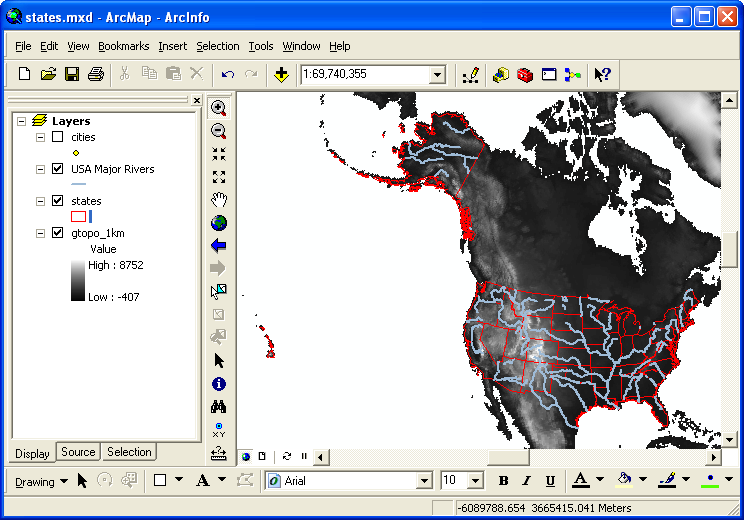
Task: Switch to the Source tab
Action: tap(78, 452)
